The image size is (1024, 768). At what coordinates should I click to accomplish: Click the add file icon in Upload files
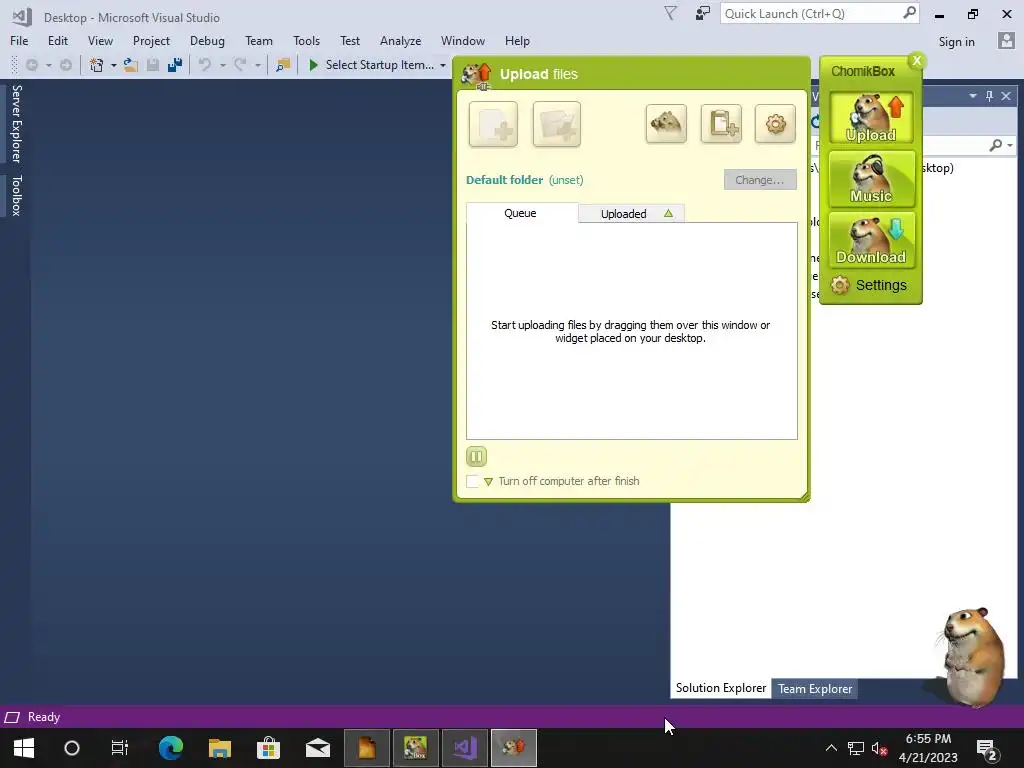(493, 124)
